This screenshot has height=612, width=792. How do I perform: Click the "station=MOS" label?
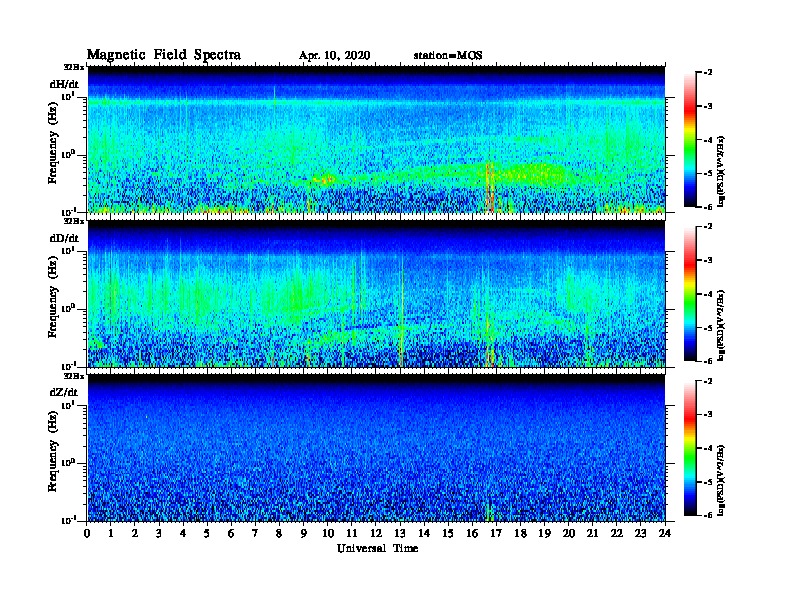pyautogui.click(x=448, y=56)
